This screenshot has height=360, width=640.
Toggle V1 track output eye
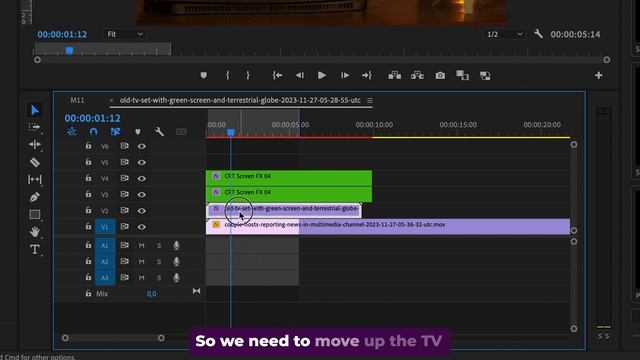(142, 227)
